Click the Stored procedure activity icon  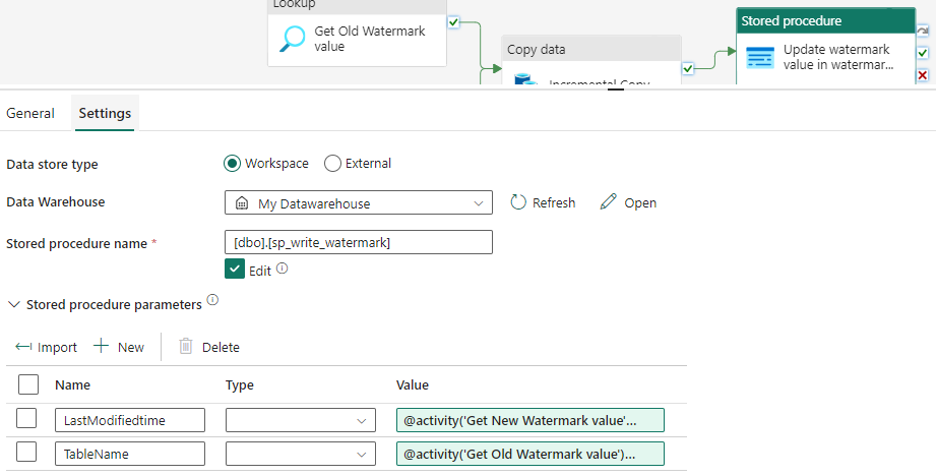tap(760, 57)
